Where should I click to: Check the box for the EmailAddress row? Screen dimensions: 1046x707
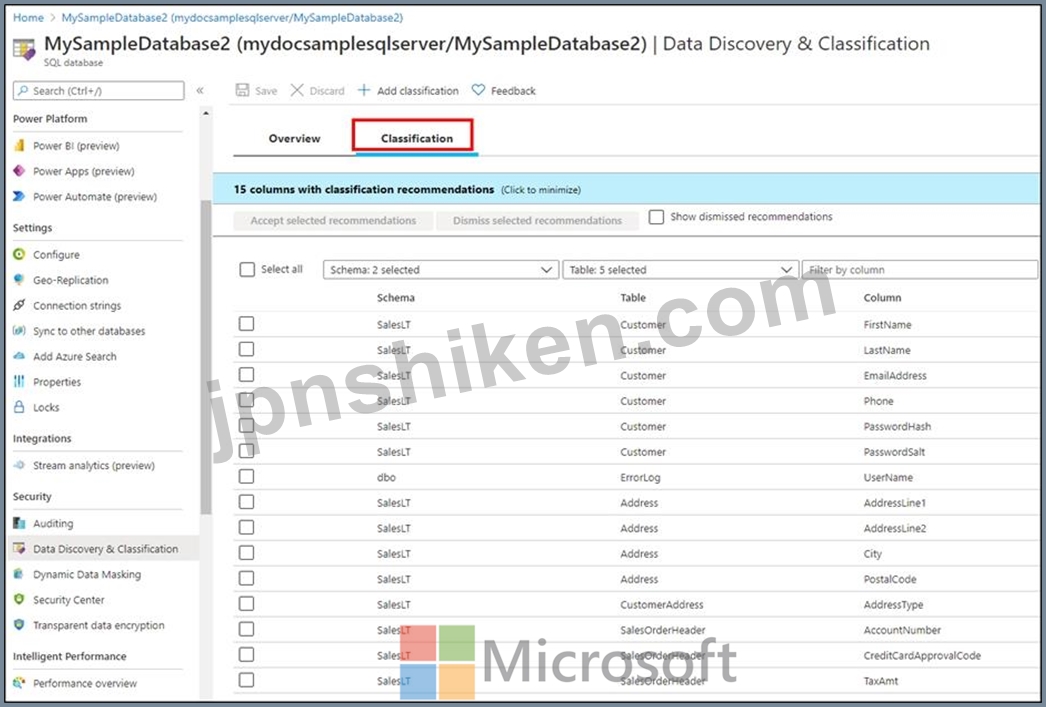246,374
